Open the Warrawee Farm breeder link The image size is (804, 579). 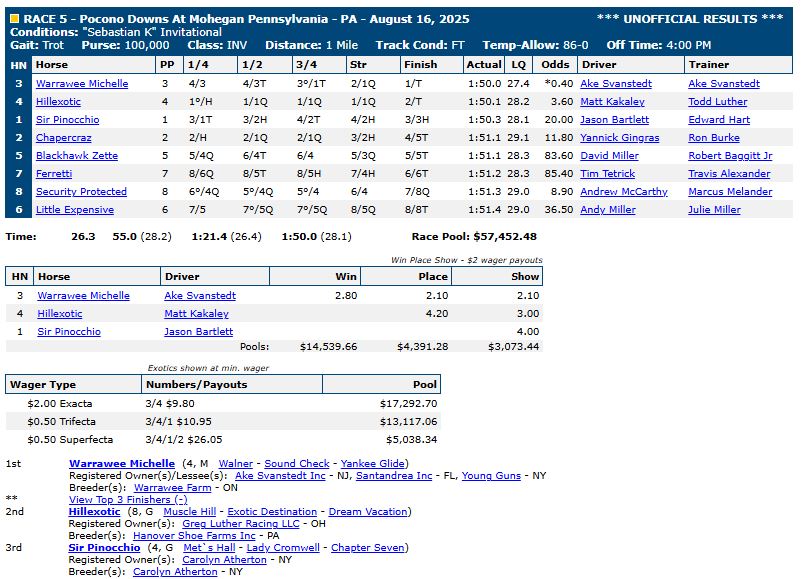tap(174, 488)
